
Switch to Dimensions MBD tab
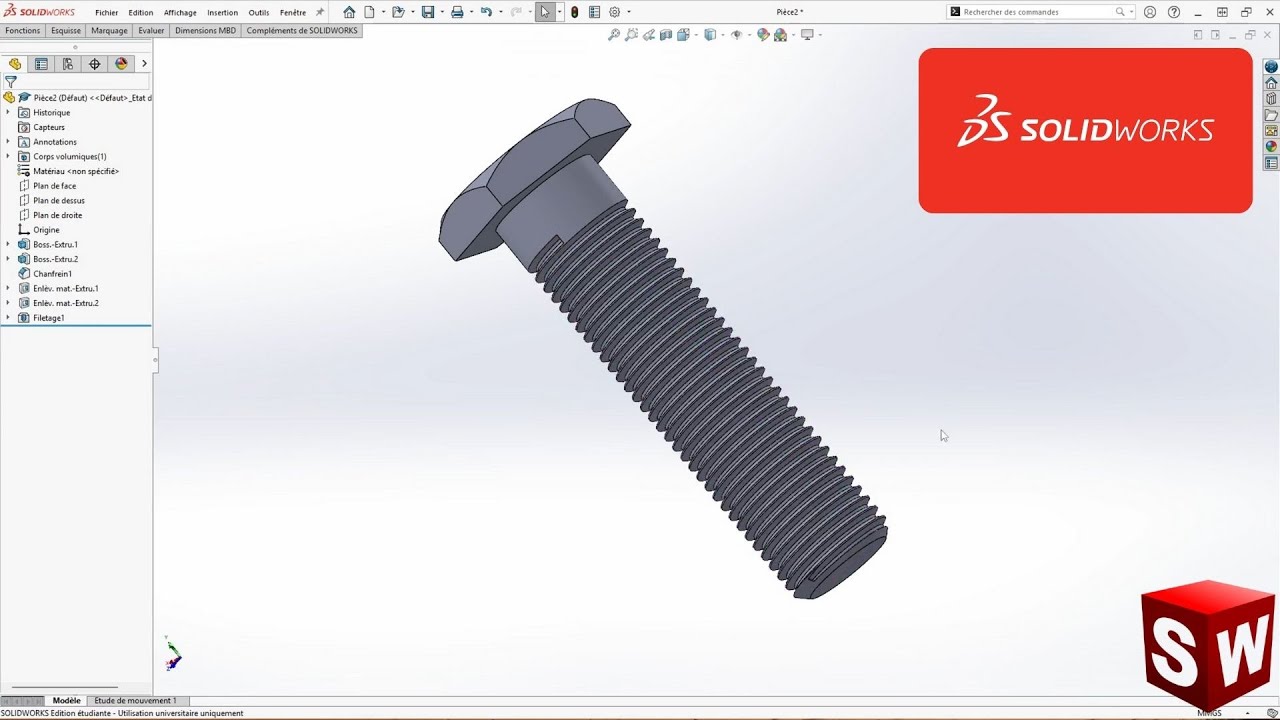point(205,31)
